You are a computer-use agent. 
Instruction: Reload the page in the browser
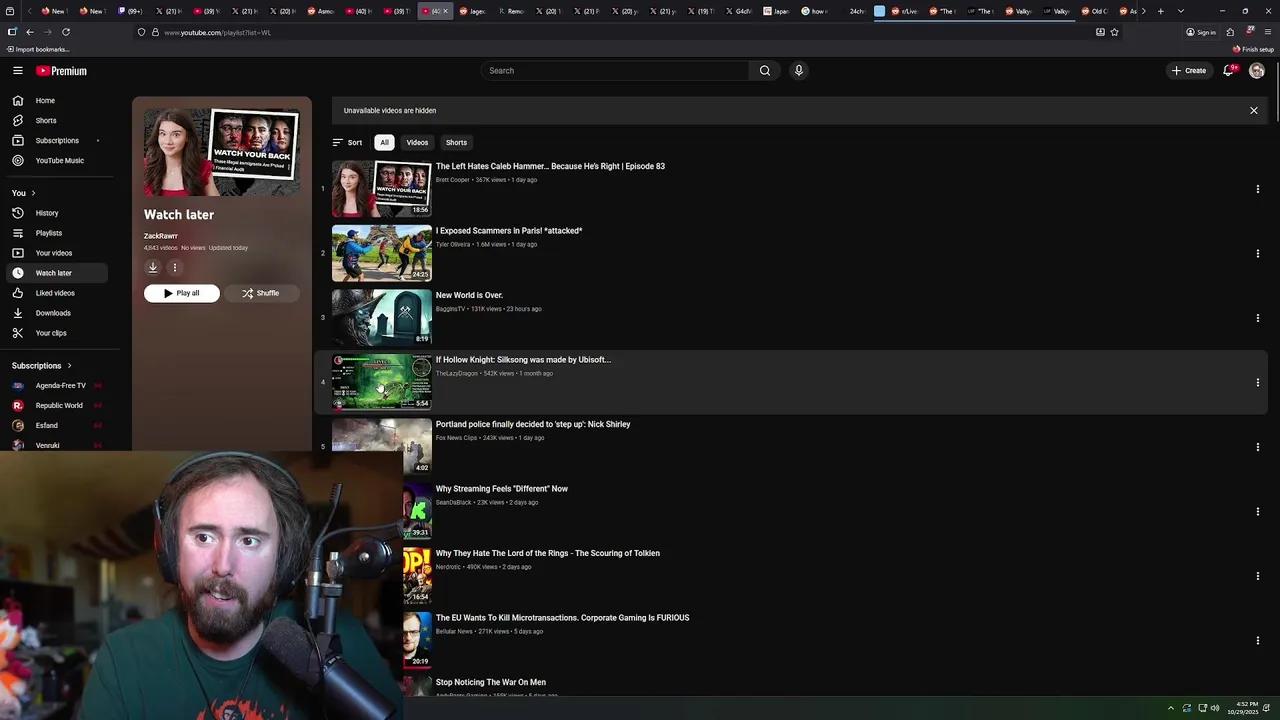(66, 32)
